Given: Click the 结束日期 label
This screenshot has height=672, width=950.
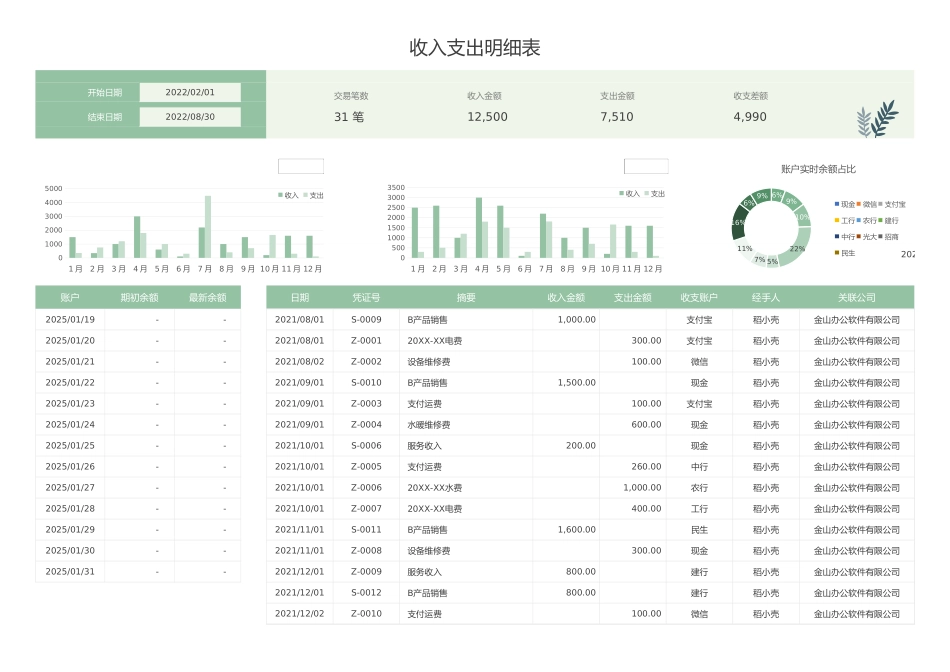Looking at the screenshot, I should pos(105,116).
